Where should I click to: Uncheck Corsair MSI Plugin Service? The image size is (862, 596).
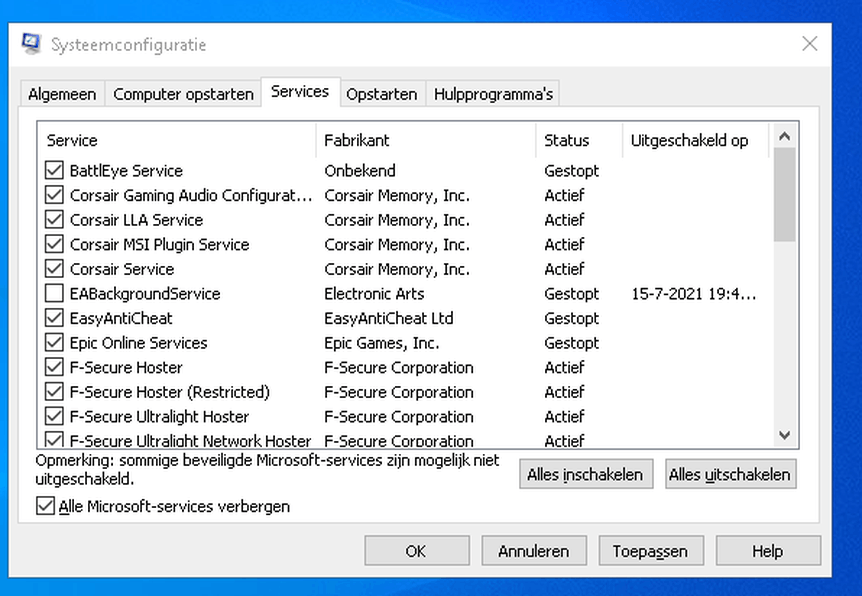[x=54, y=244]
